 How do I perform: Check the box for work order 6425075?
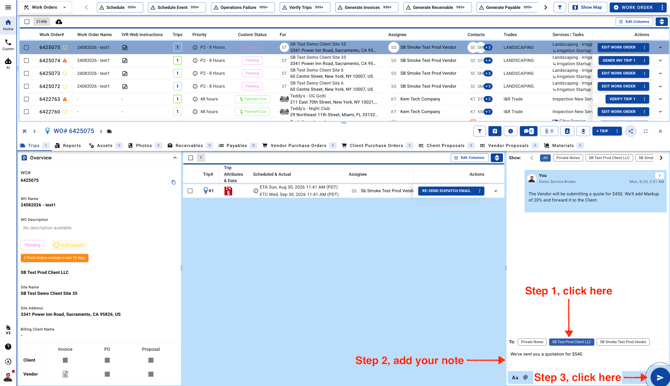pyautogui.click(x=26, y=47)
